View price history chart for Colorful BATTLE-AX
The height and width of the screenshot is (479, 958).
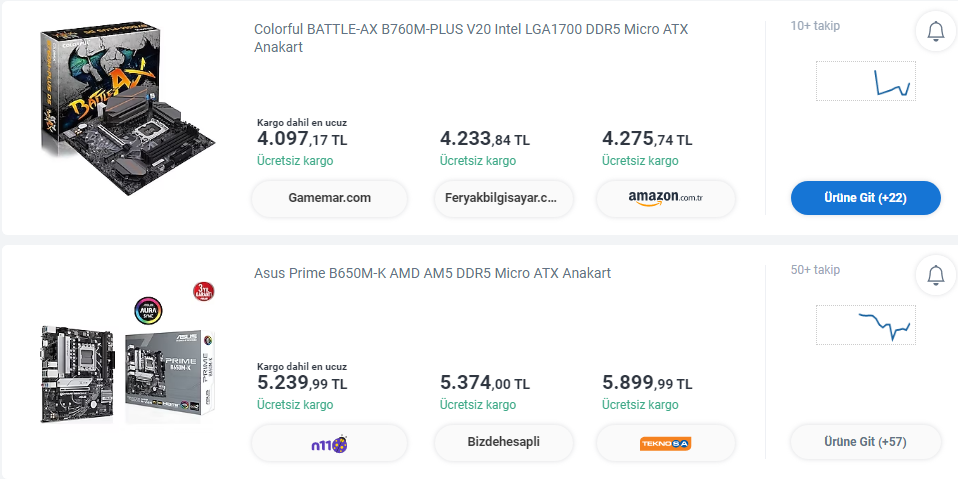tap(865, 81)
